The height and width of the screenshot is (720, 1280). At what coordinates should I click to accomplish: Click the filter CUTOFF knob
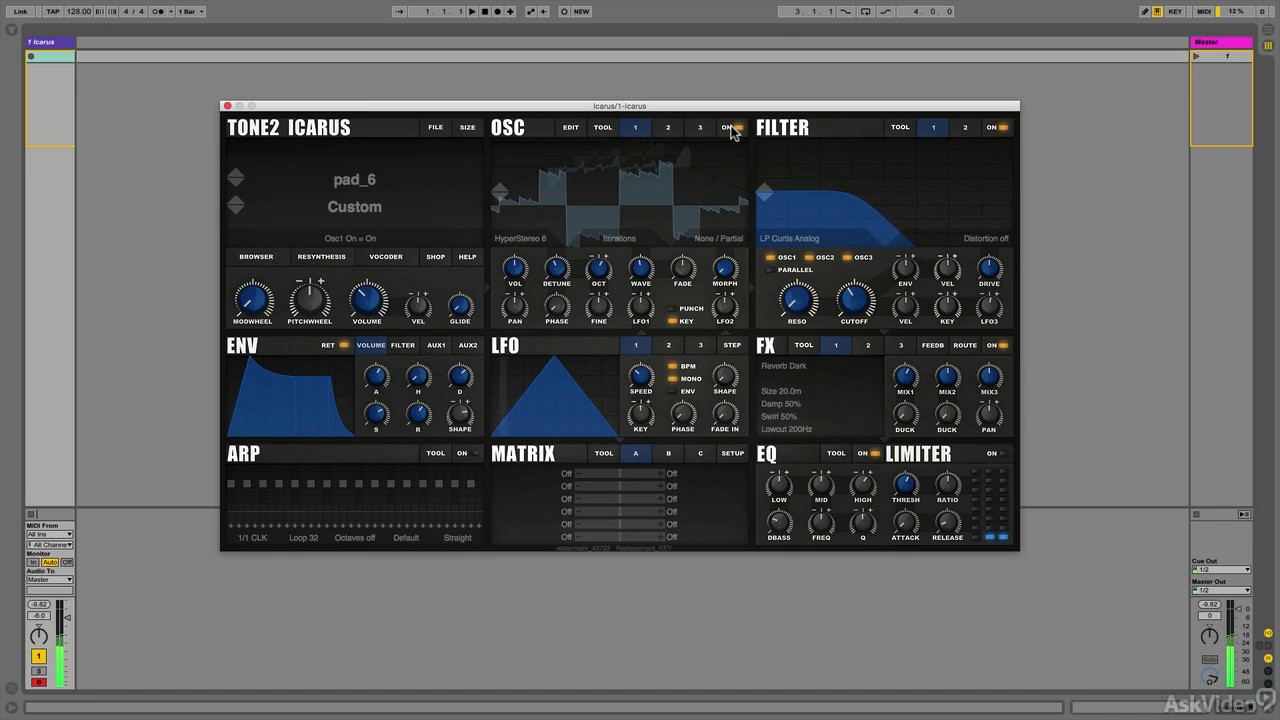854,299
